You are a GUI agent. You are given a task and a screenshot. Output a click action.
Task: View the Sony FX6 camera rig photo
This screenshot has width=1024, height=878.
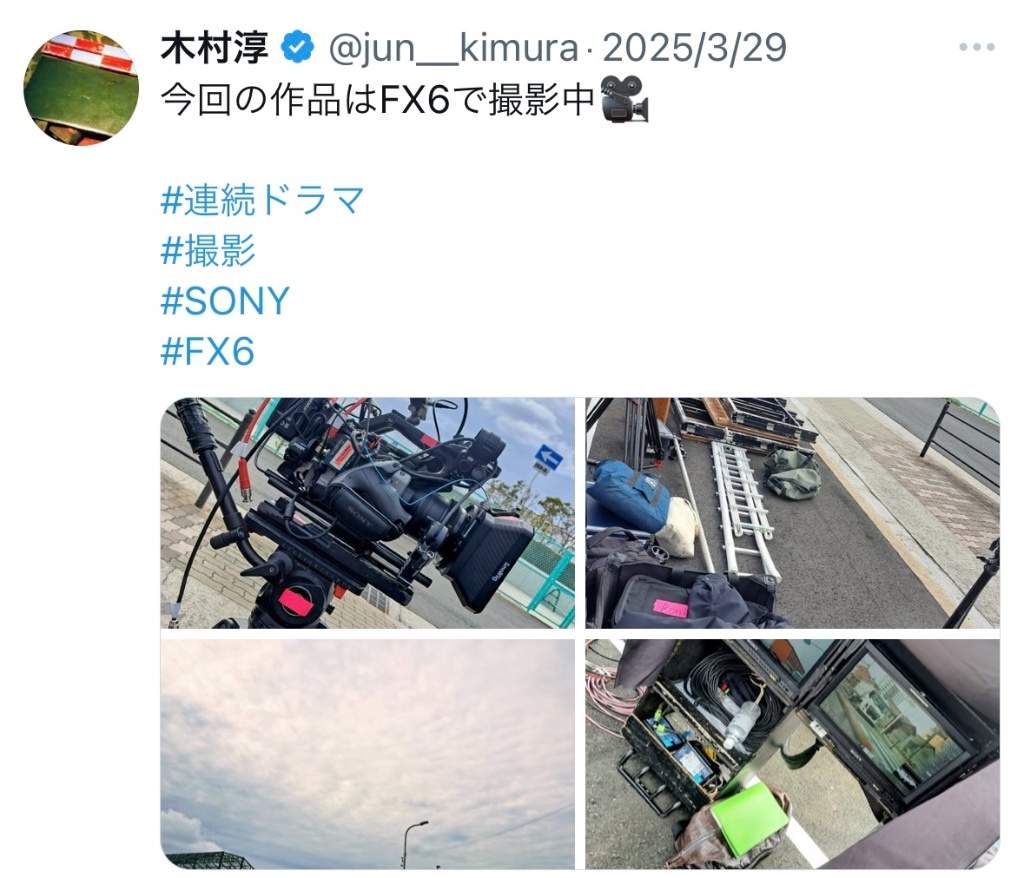click(368, 513)
